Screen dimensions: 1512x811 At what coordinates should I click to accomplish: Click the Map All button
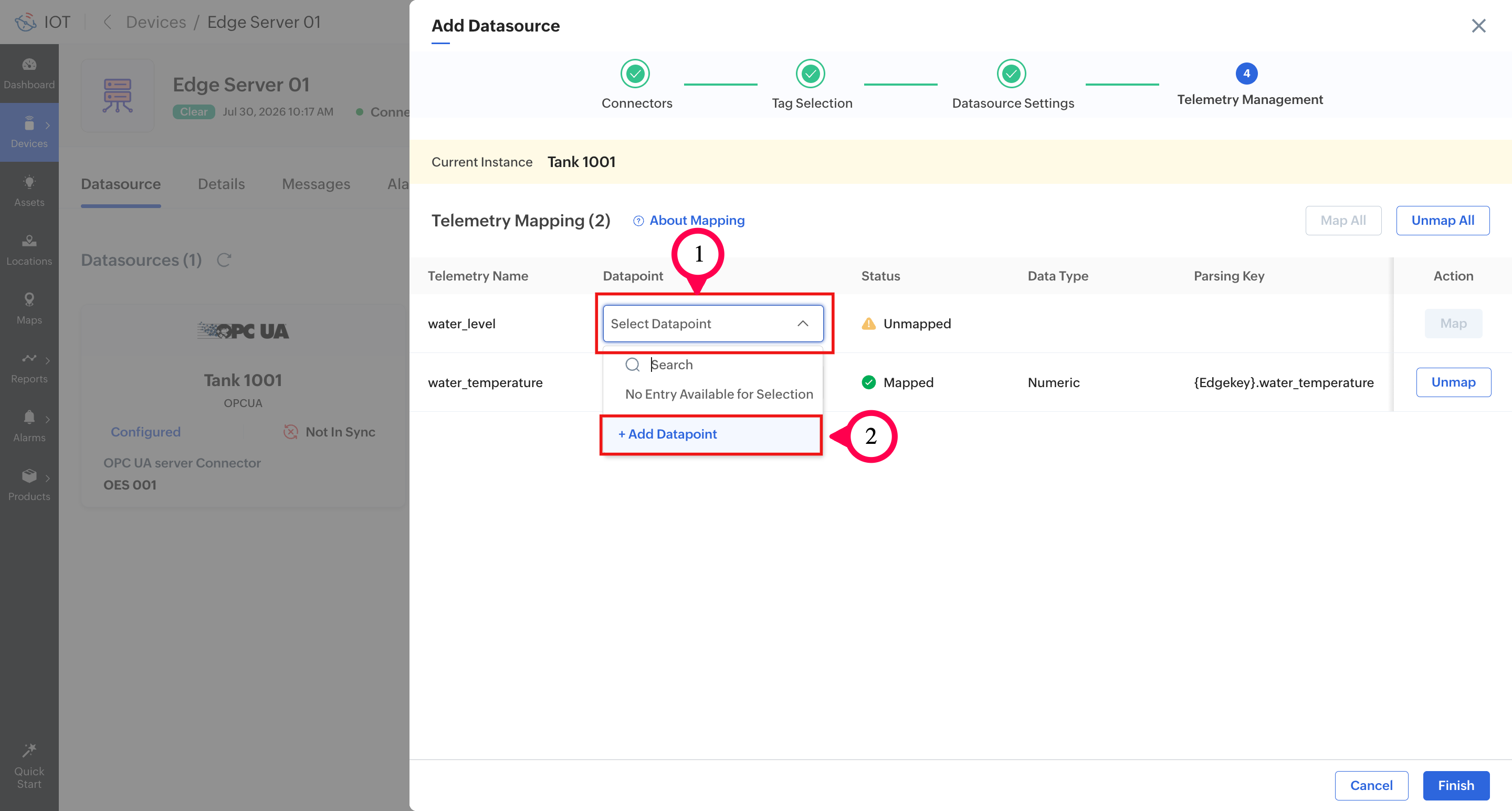click(x=1343, y=221)
